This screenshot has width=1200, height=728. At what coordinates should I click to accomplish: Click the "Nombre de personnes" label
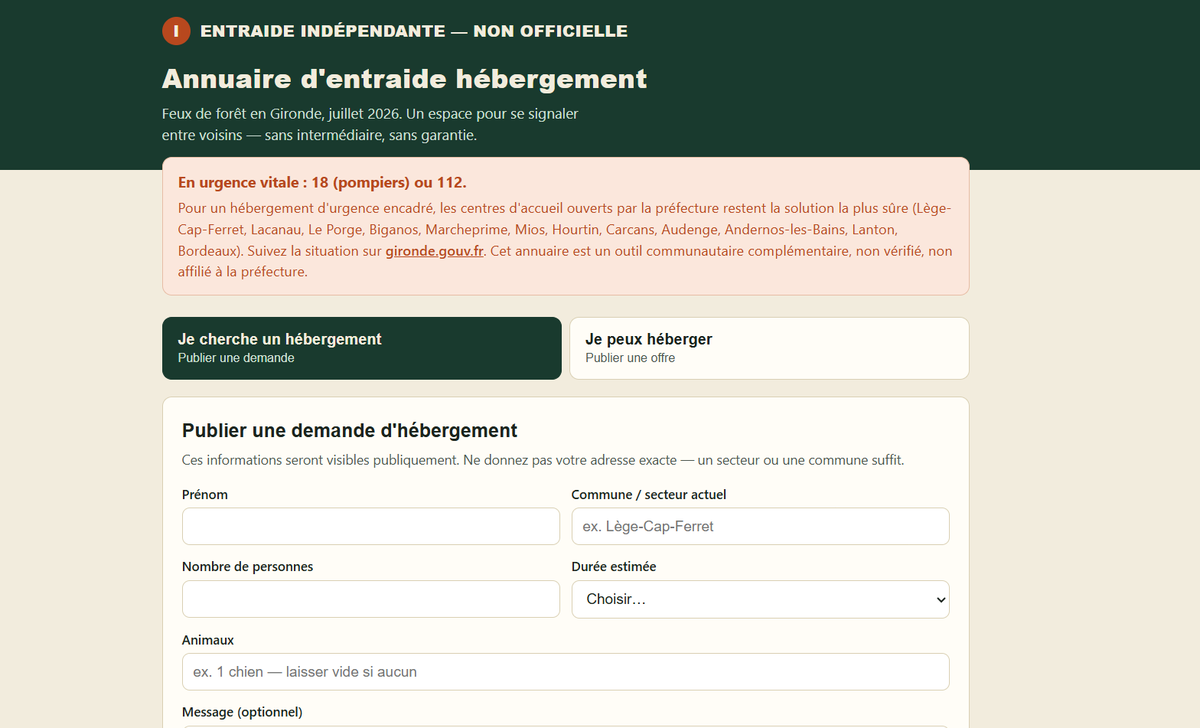(x=247, y=567)
